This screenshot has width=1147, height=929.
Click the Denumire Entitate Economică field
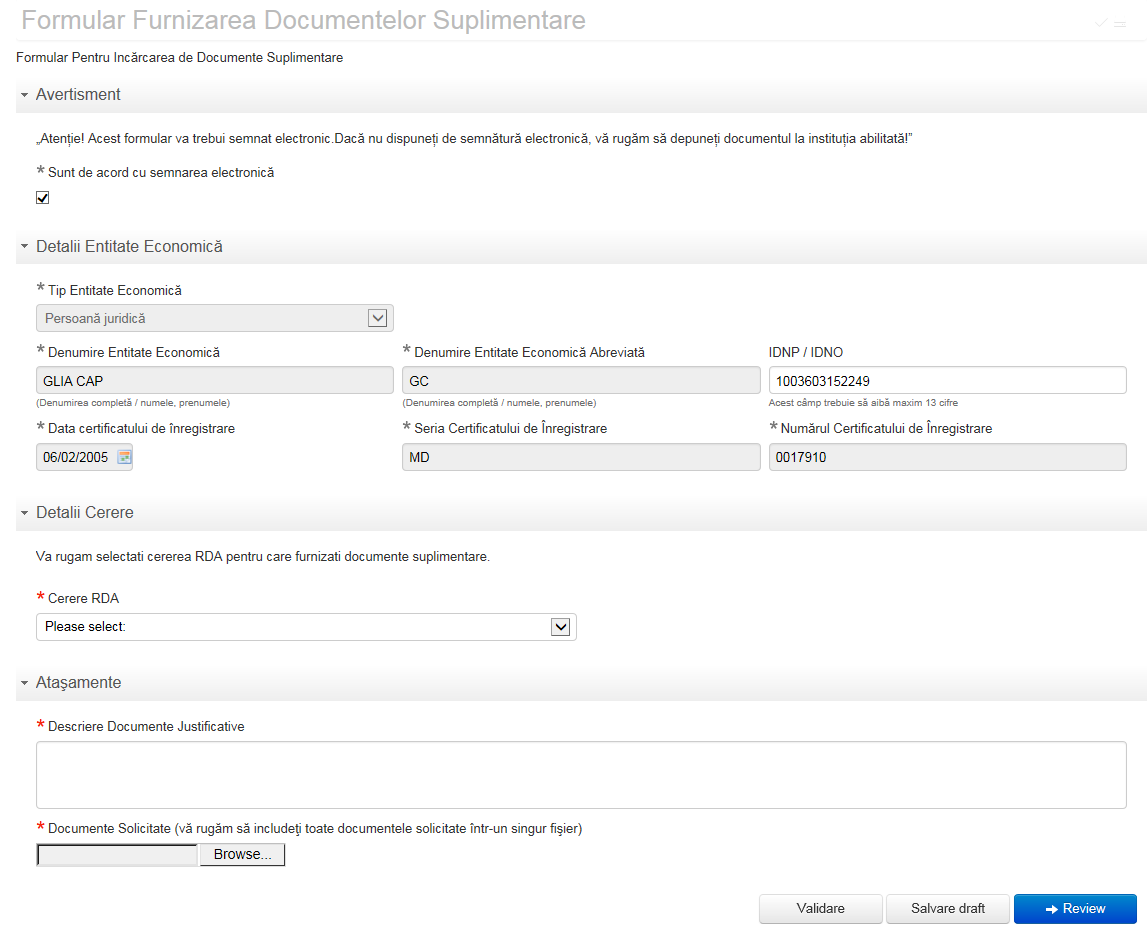point(214,381)
